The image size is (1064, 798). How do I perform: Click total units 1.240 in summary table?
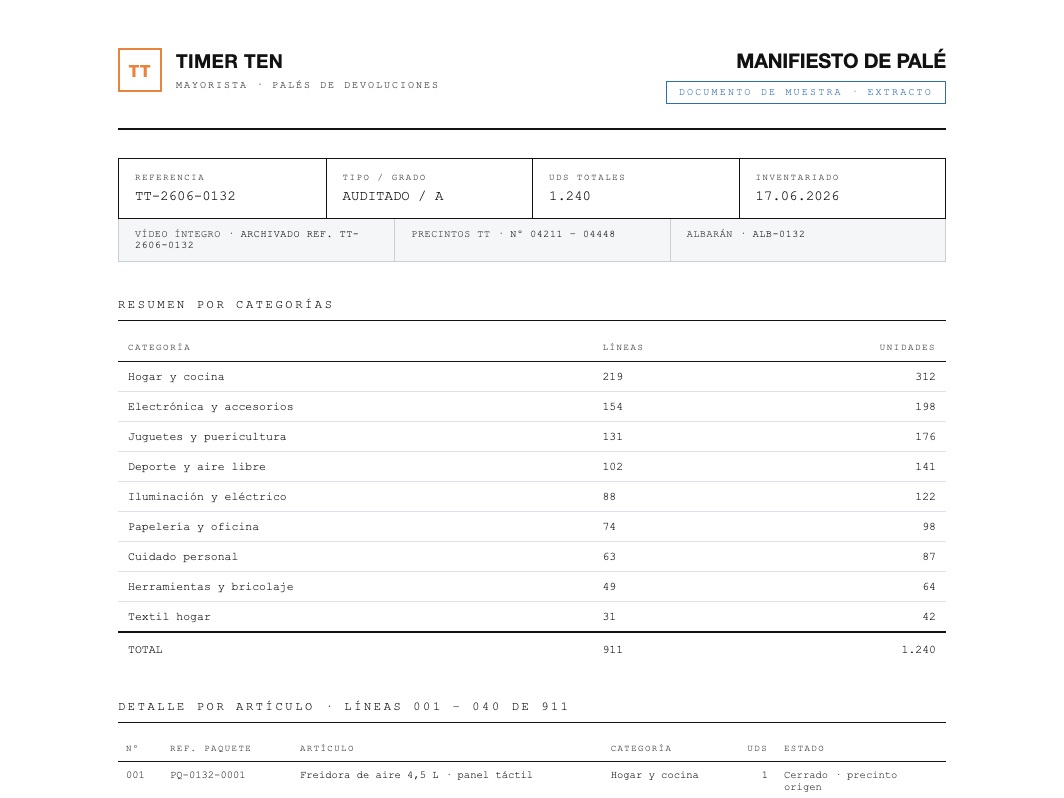918,650
